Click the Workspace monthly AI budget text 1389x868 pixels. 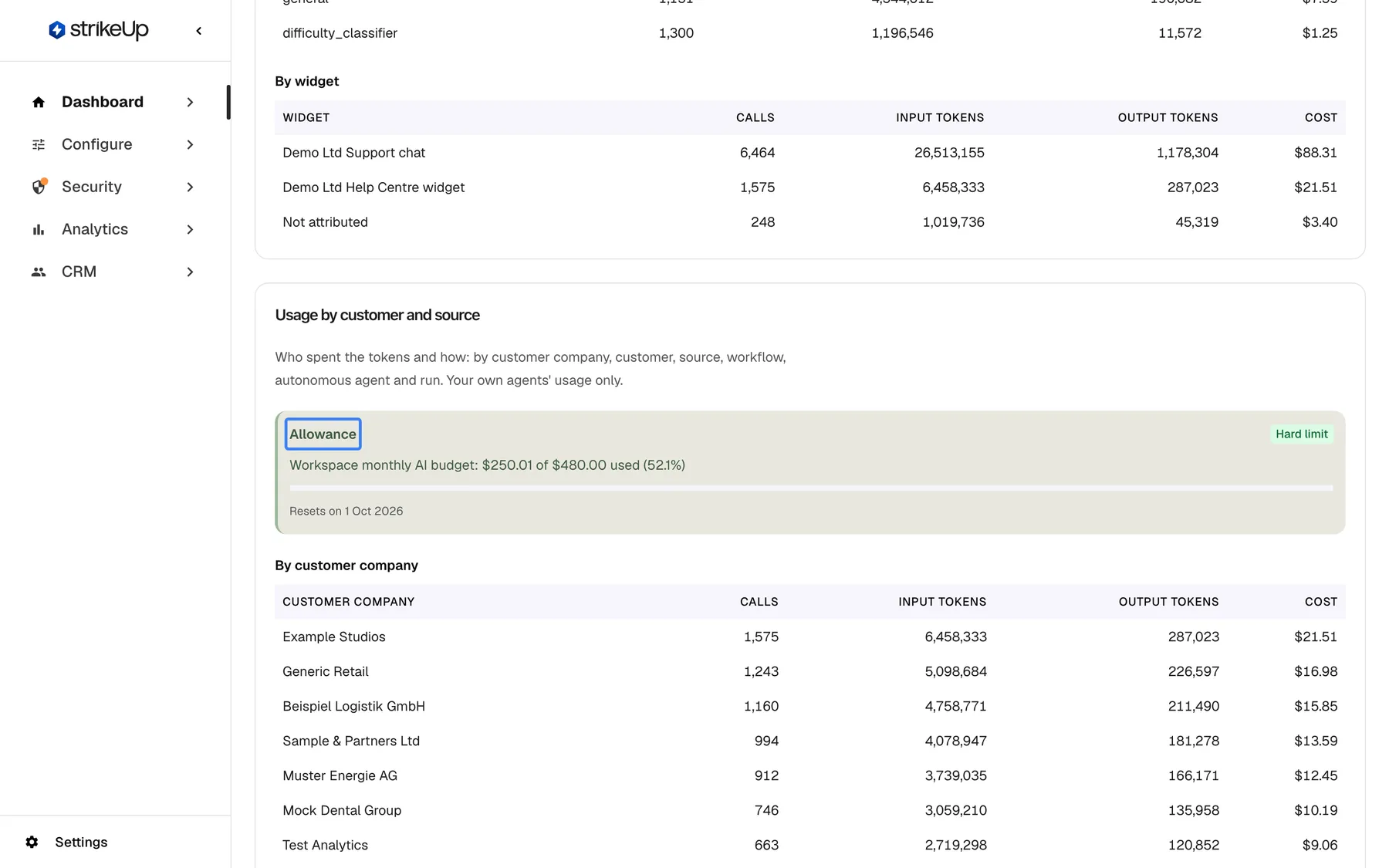tap(487, 464)
